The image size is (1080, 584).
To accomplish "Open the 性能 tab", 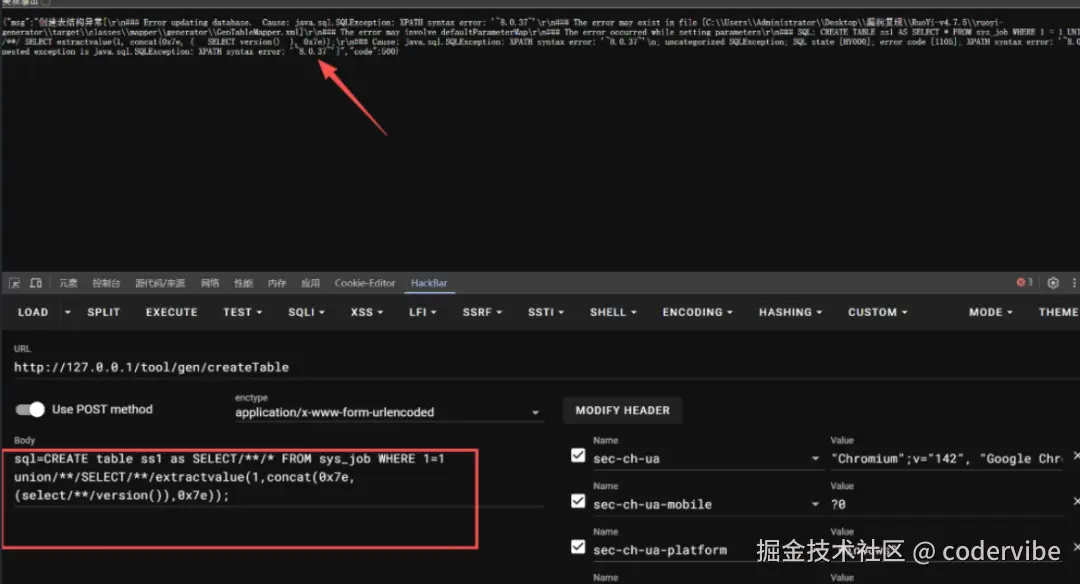I will [243, 283].
